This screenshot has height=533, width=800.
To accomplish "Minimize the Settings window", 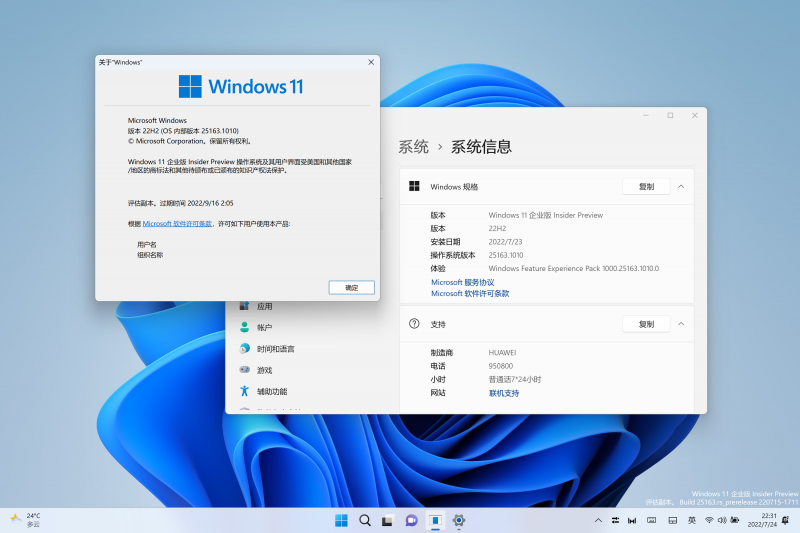I will (x=646, y=116).
